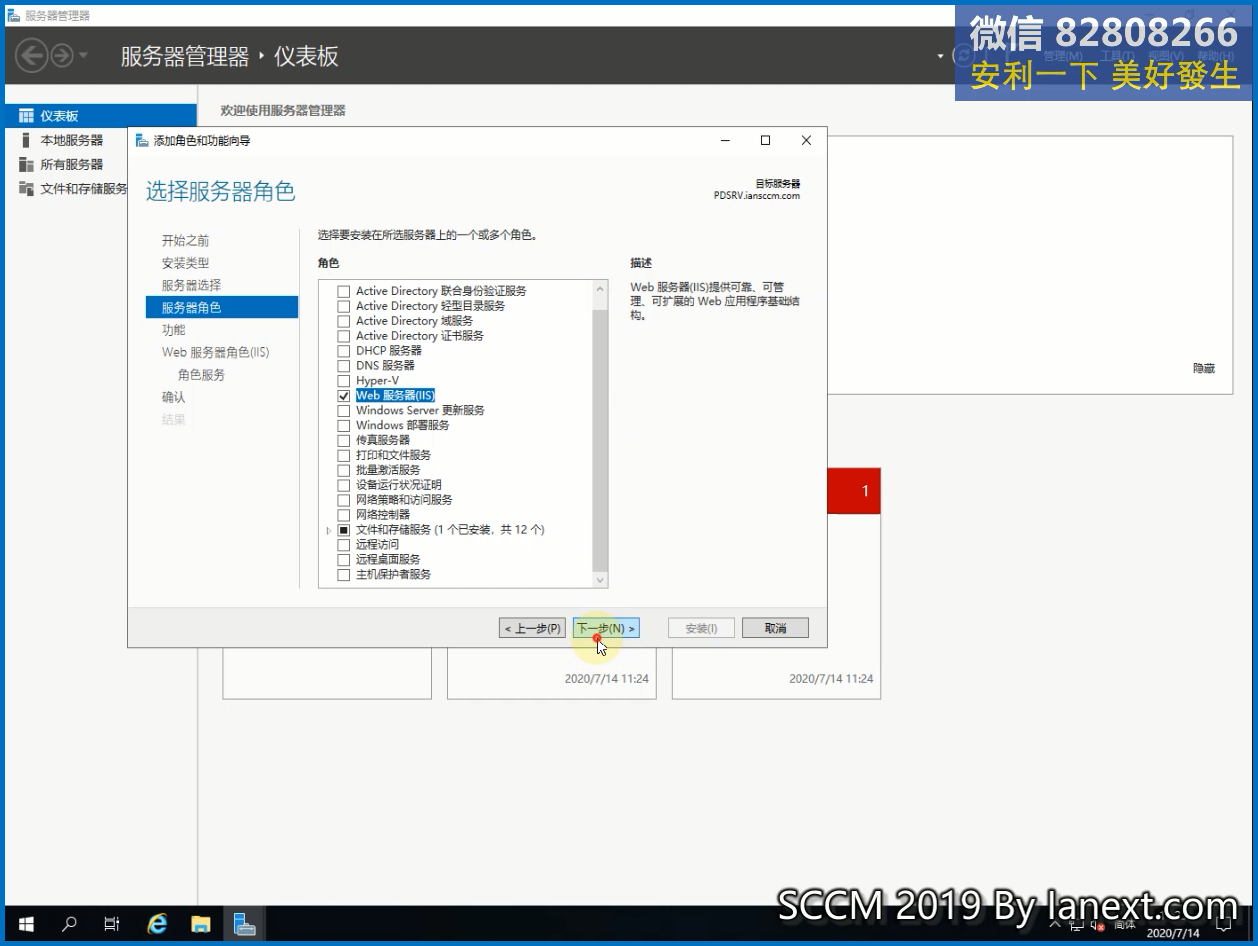Screen dimensions: 1258x946
Task: Check the 设备运行状况证明 role
Action: (x=344, y=485)
